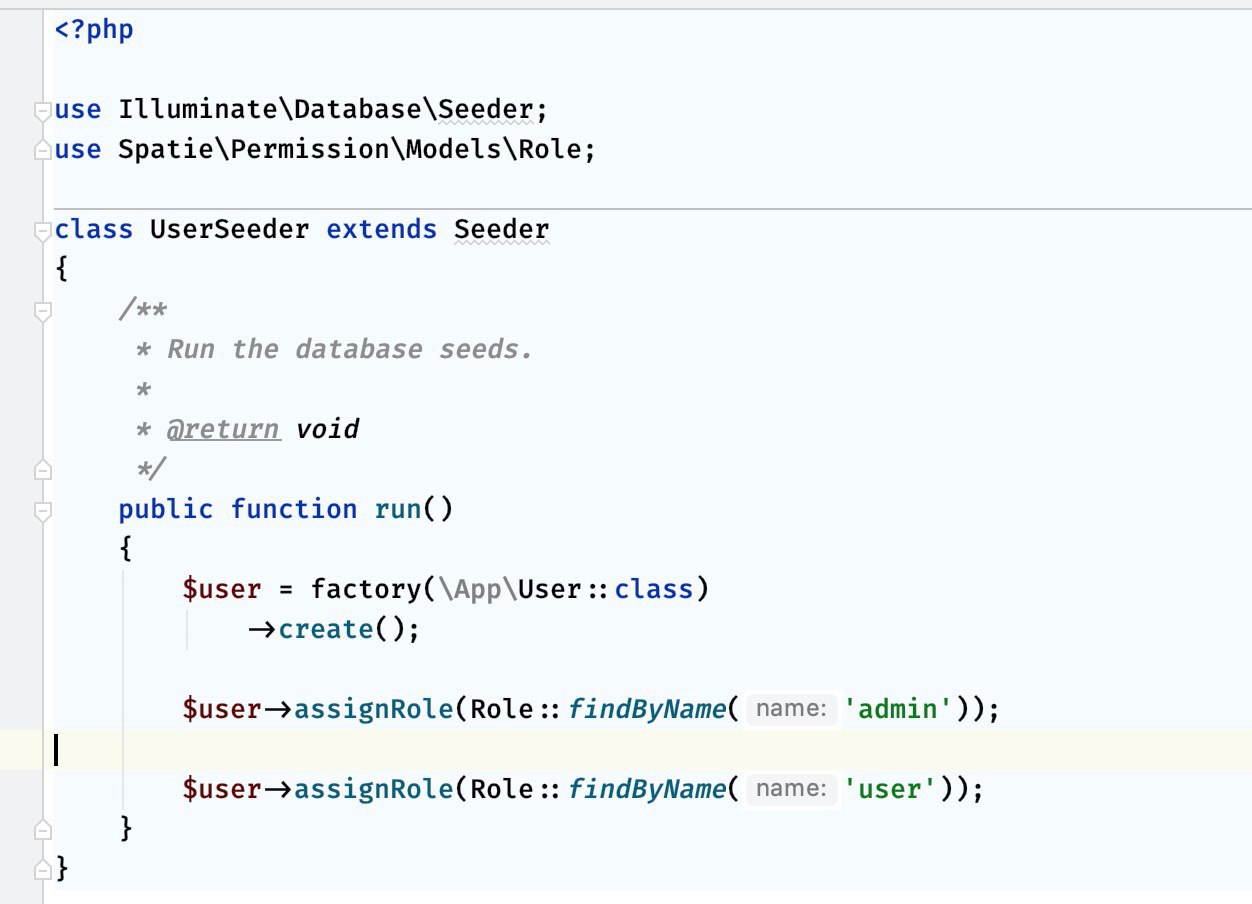Click the '@return' doc tag
This screenshot has height=904, width=1252.
pos(222,429)
